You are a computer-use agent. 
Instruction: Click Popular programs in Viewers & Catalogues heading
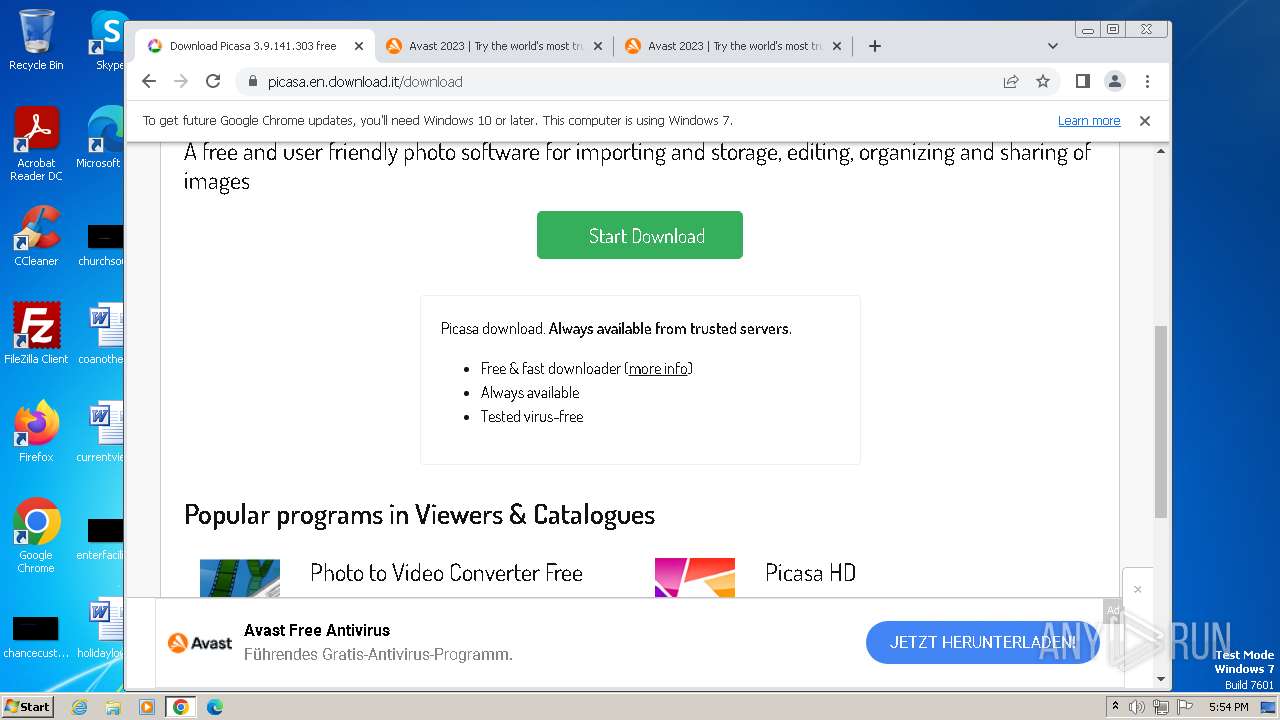tap(419, 514)
